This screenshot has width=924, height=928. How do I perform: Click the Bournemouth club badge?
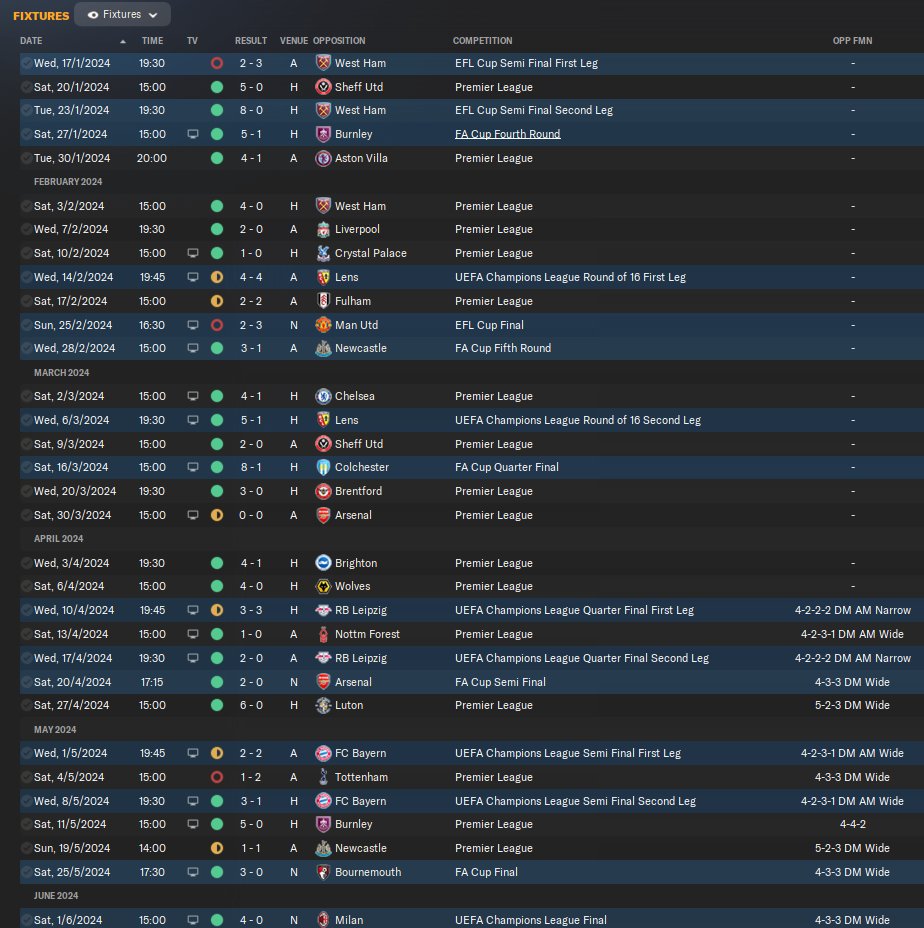point(323,872)
